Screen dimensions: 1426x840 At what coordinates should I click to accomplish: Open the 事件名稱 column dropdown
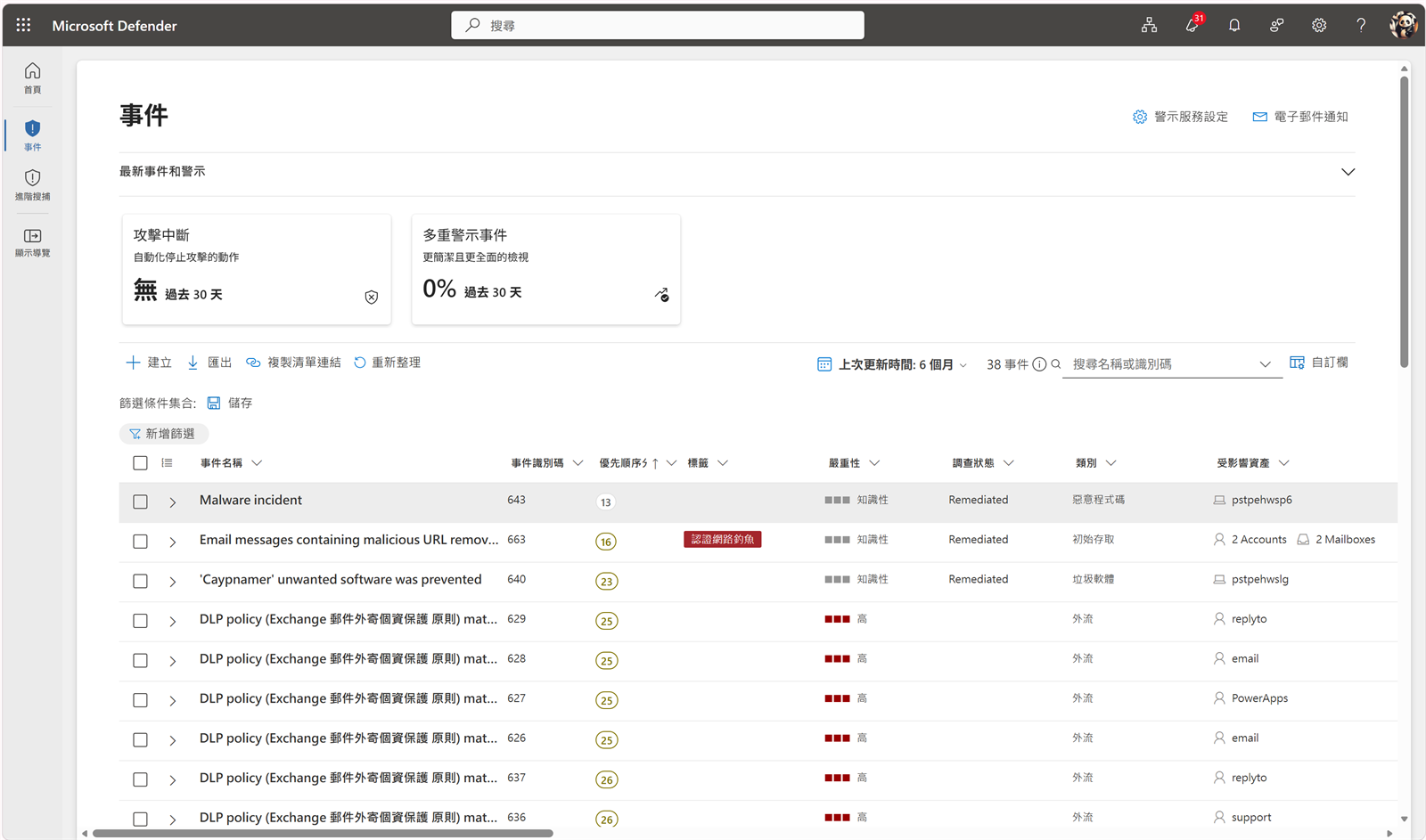(x=258, y=463)
